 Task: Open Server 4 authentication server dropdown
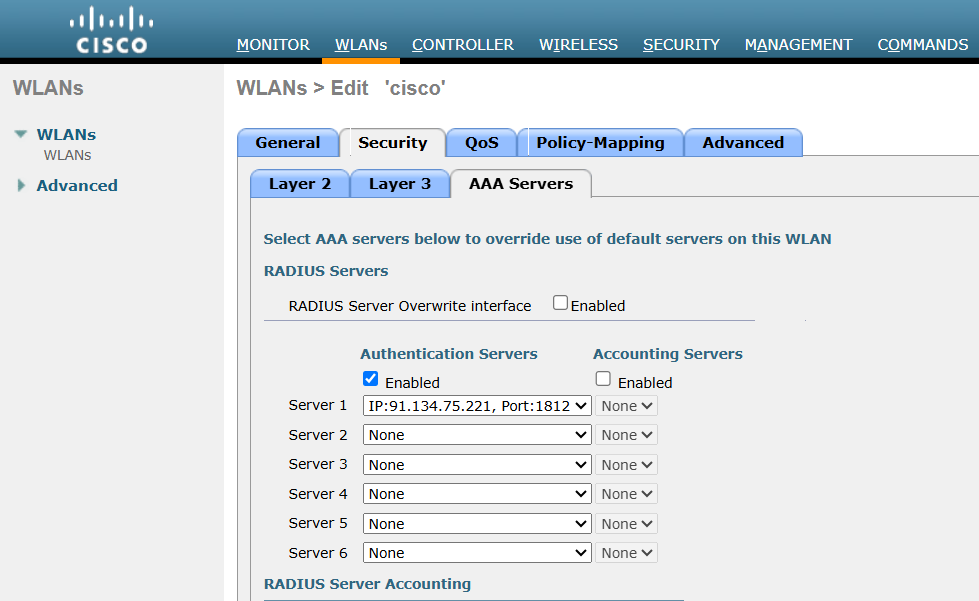(x=477, y=494)
